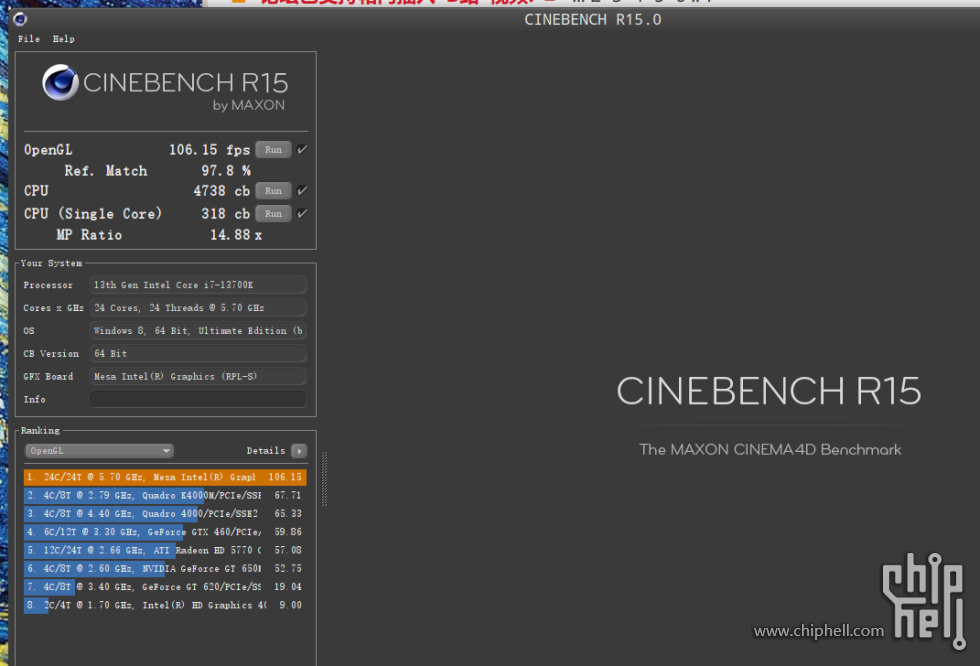The image size is (980, 666).
Task: Click the Processor field showing i7-13700K
Action: 198,285
